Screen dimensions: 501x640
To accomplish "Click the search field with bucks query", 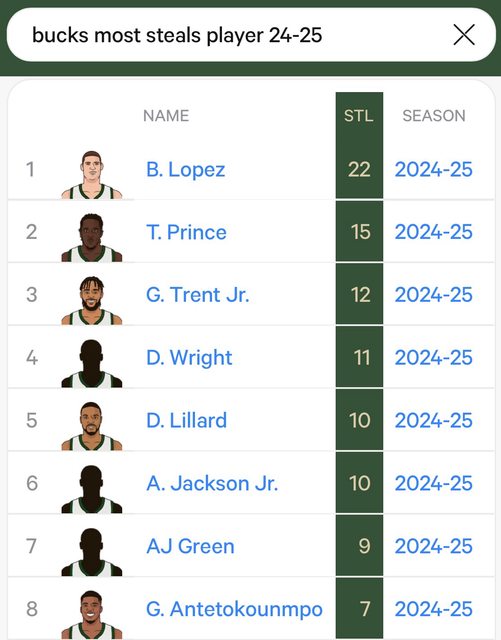I will coord(251,35).
